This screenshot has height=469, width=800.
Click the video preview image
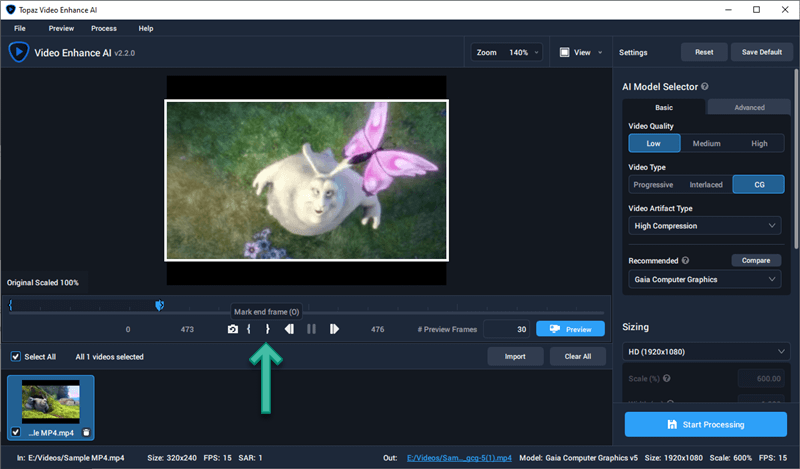[x=306, y=180]
